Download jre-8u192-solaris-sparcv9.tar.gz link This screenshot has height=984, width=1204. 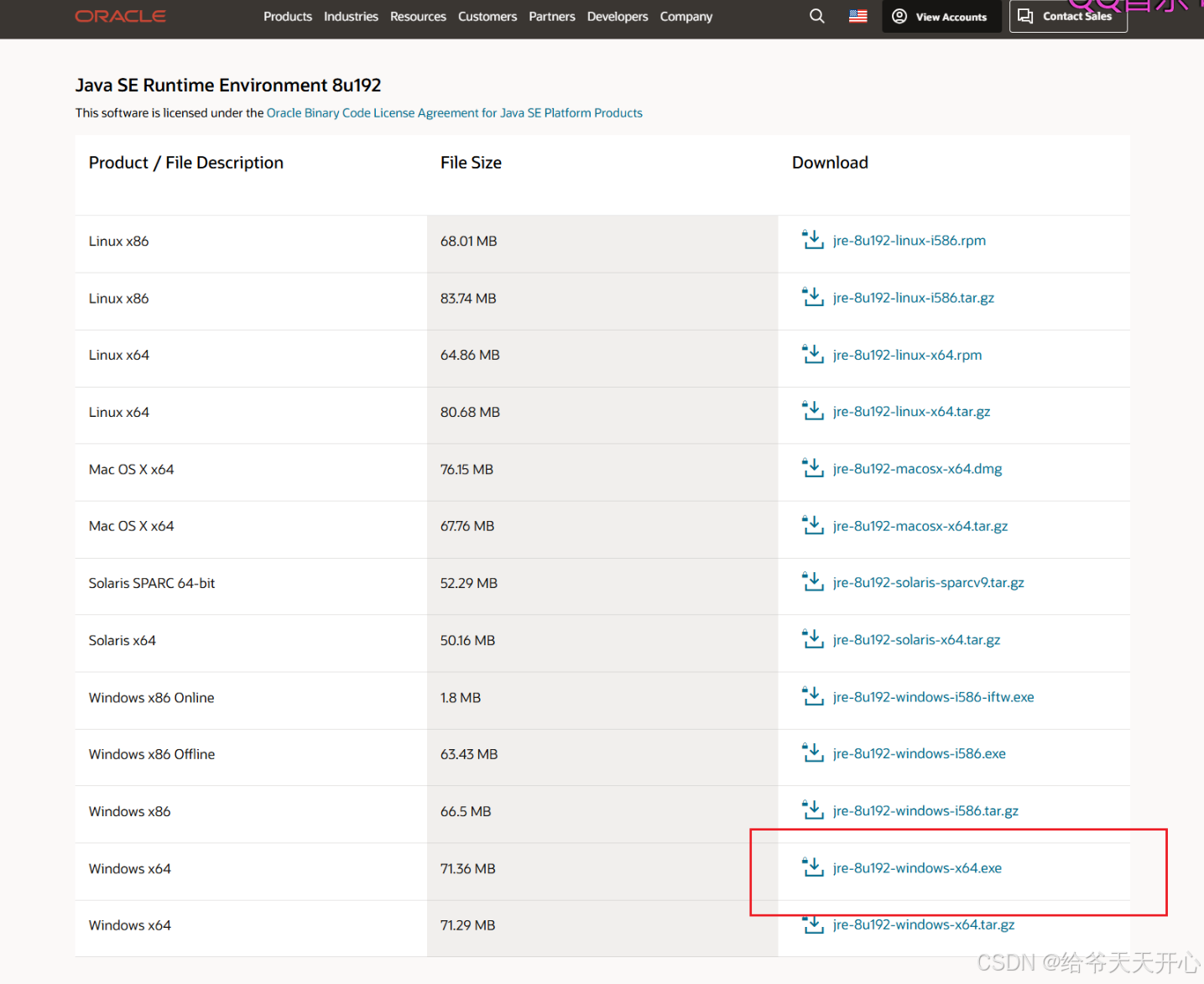point(929,582)
